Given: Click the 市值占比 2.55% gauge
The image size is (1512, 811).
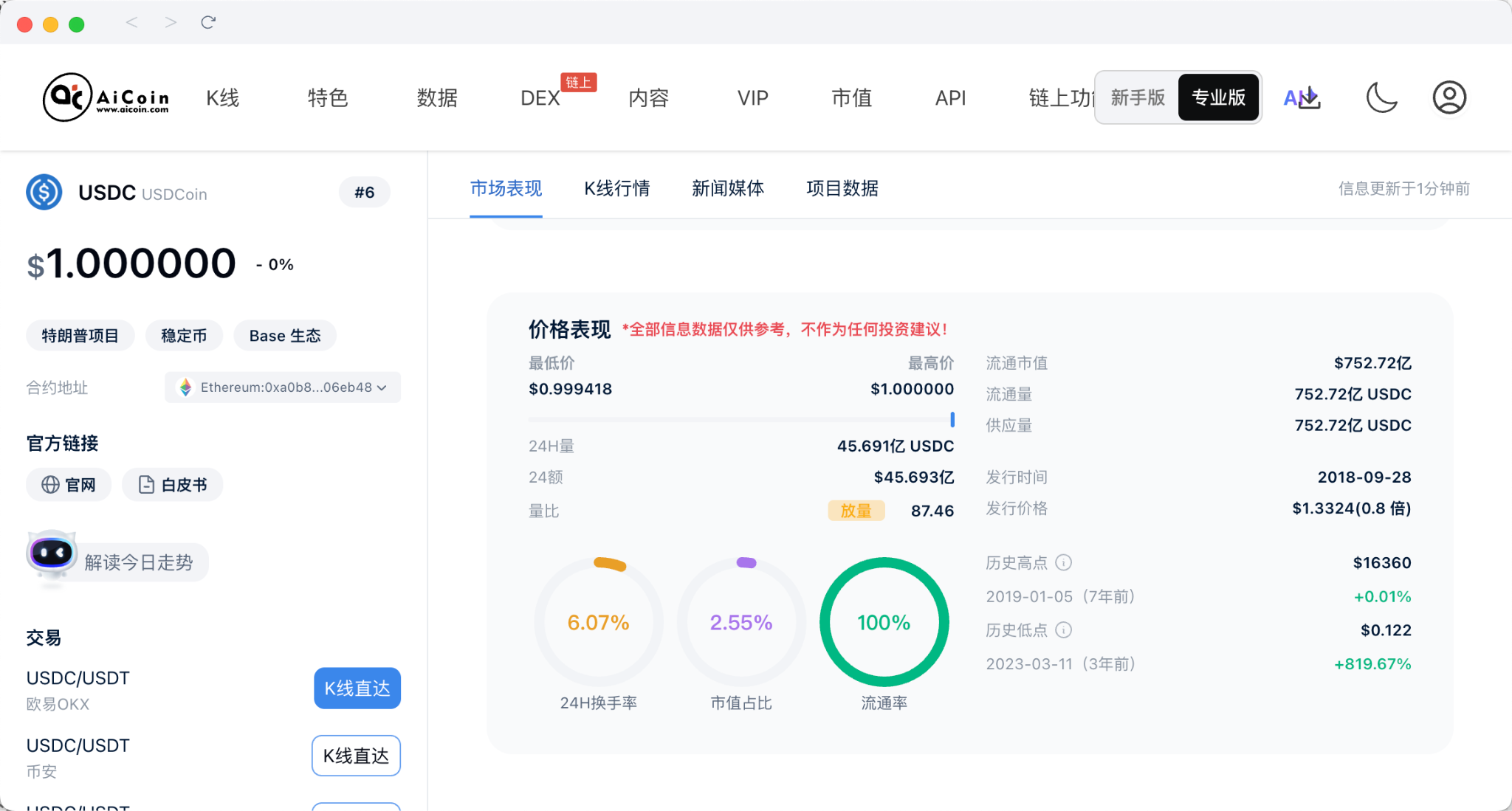Looking at the screenshot, I should pyautogui.click(x=741, y=621).
